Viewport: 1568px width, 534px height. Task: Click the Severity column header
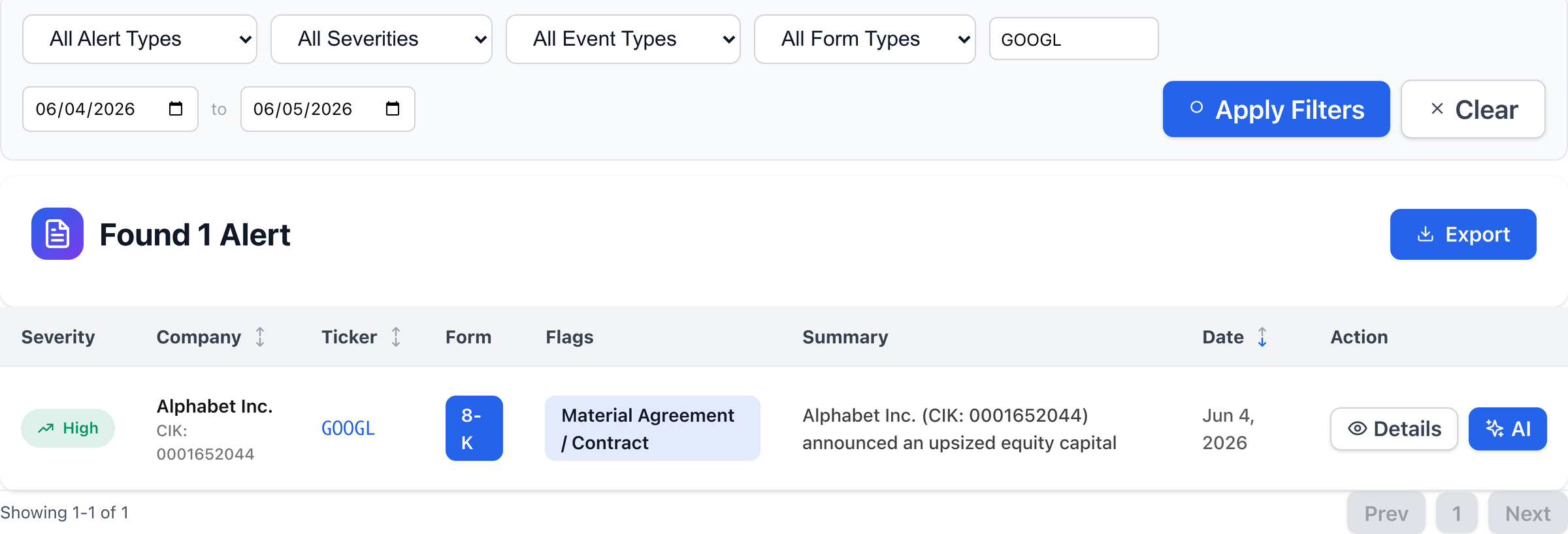(58, 337)
